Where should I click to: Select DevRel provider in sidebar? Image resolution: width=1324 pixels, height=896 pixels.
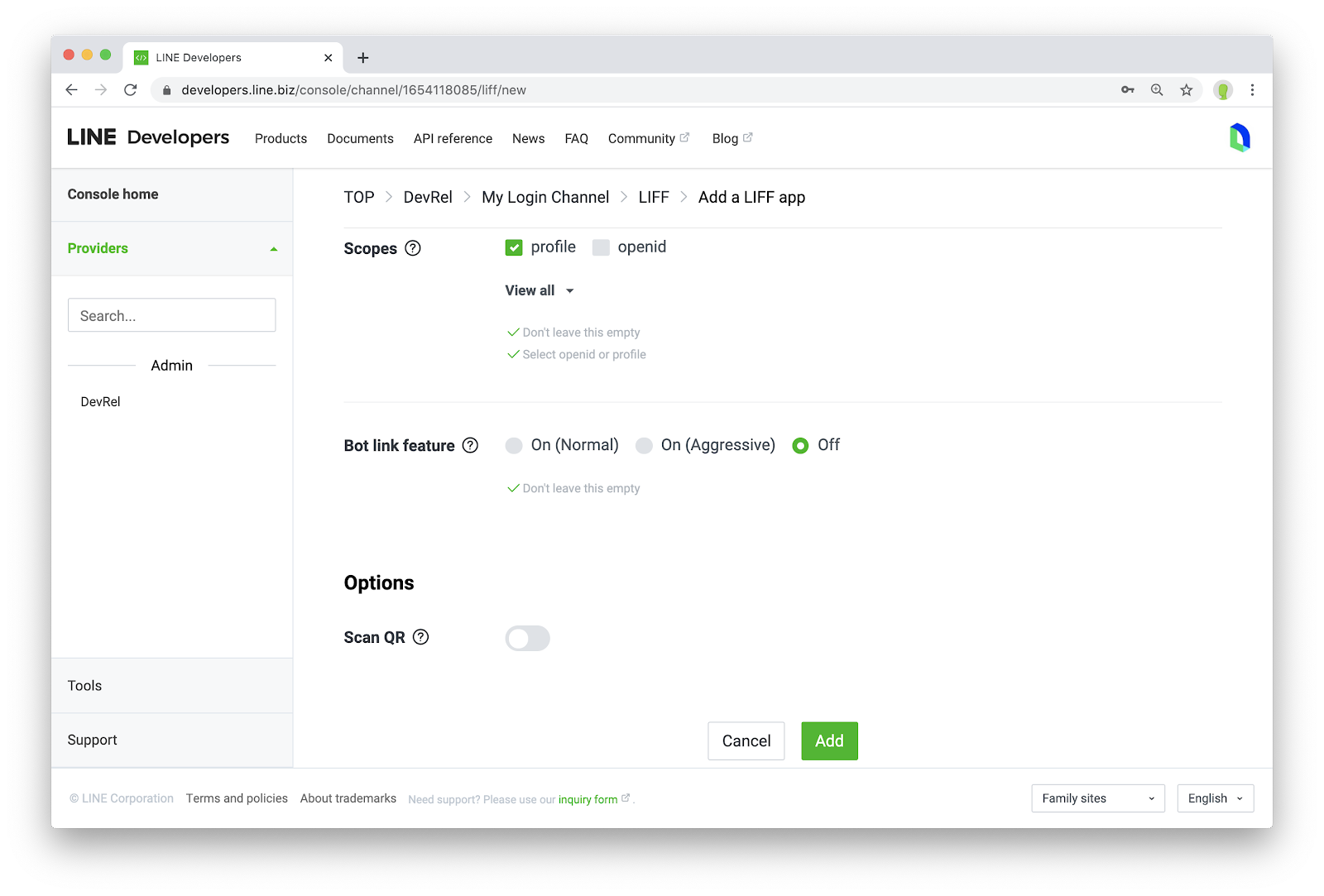tap(101, 401)
